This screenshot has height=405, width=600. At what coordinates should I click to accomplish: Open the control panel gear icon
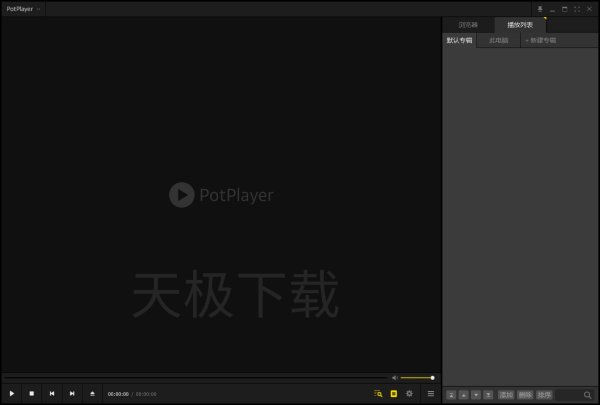click(x=409, y=394)
